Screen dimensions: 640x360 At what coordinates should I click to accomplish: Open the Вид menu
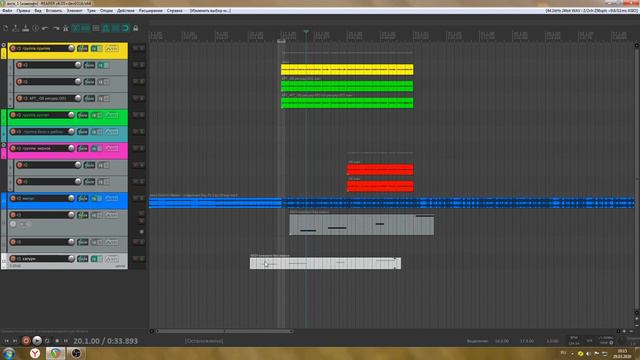click(38, 11)
